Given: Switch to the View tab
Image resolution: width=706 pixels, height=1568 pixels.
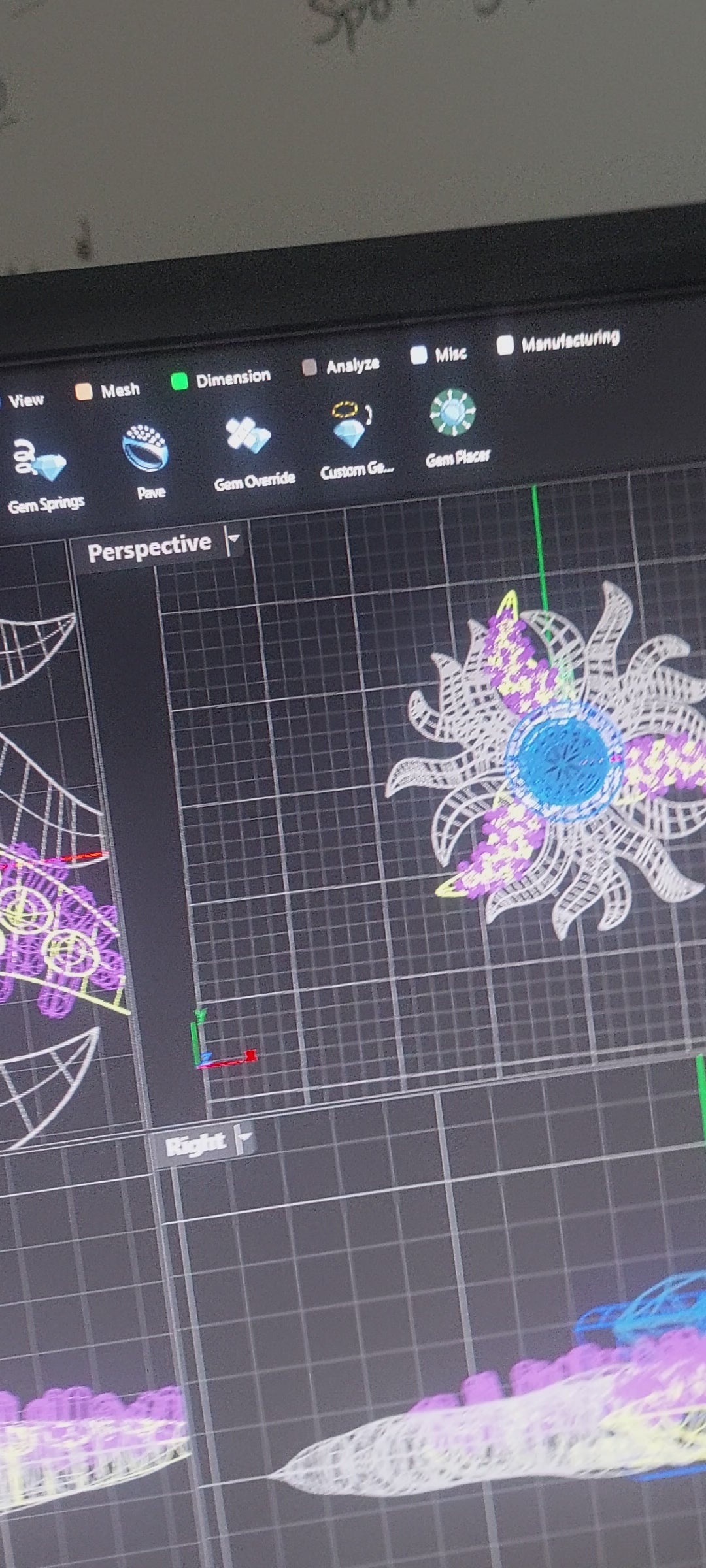Looking at the screenshot, I should click(25, 400).
